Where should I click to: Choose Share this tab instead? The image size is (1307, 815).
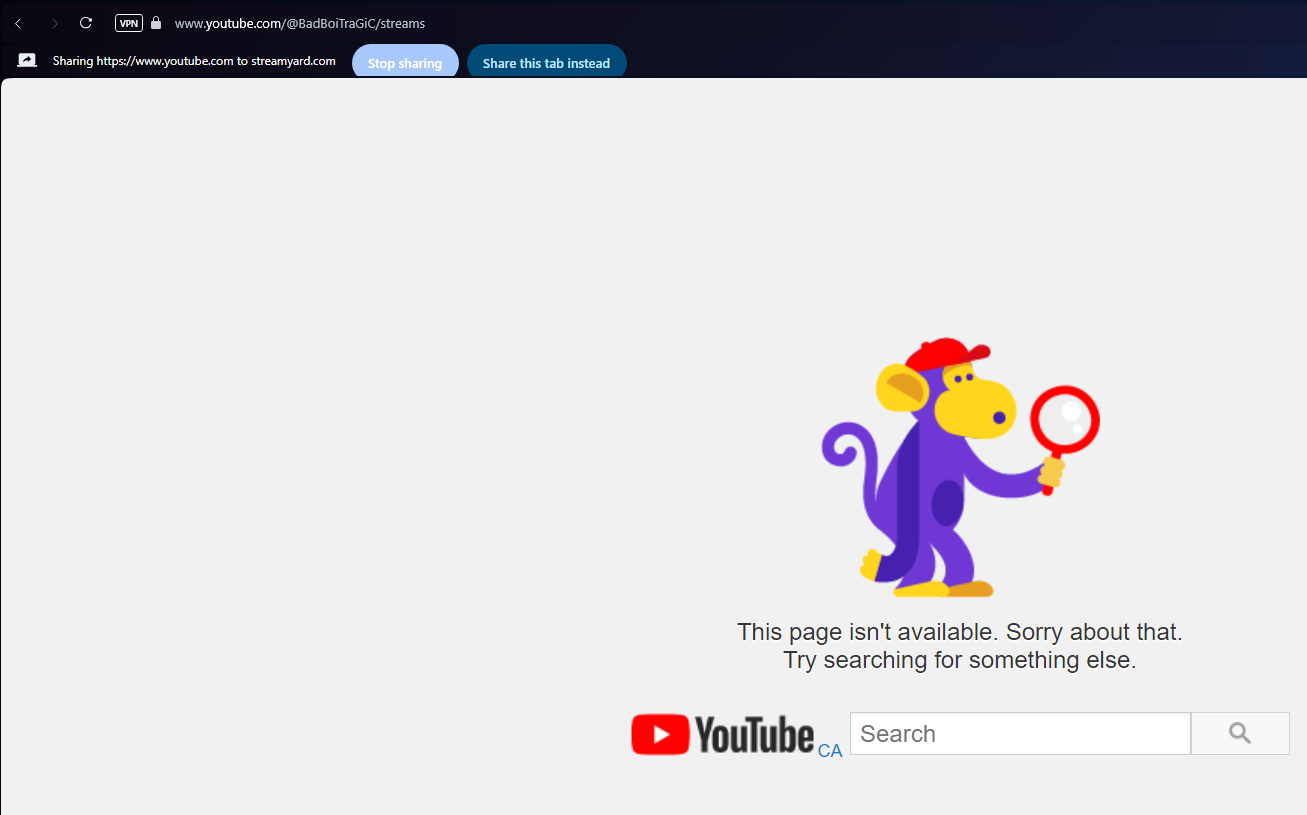(546, 63)
